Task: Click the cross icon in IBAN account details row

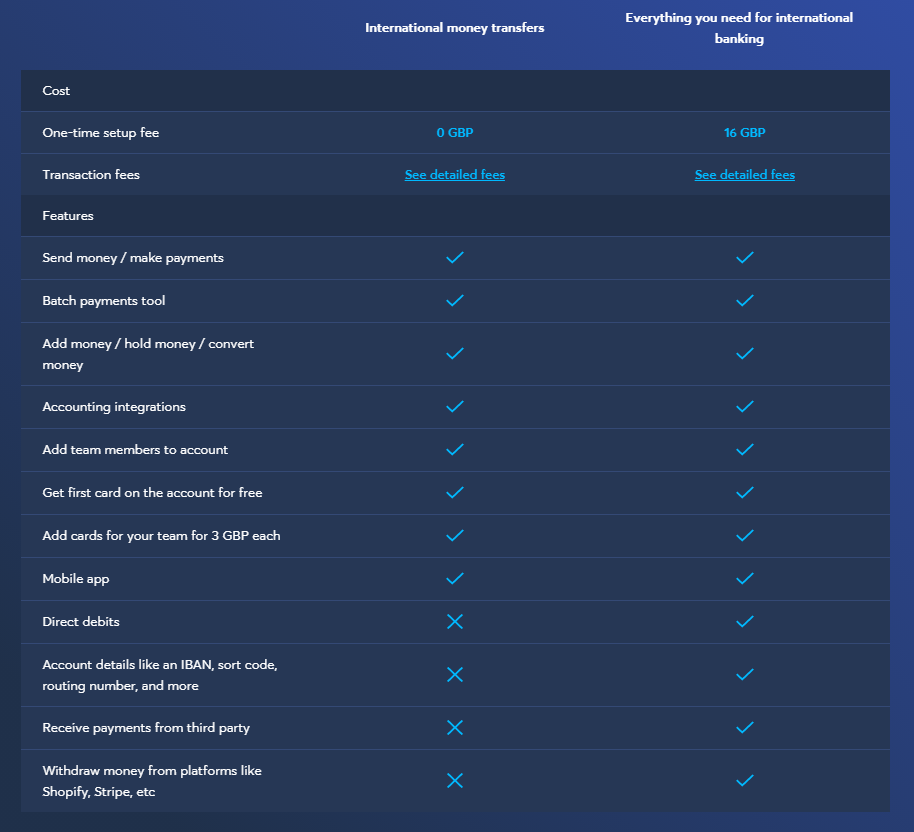Action: coord(455,675)
